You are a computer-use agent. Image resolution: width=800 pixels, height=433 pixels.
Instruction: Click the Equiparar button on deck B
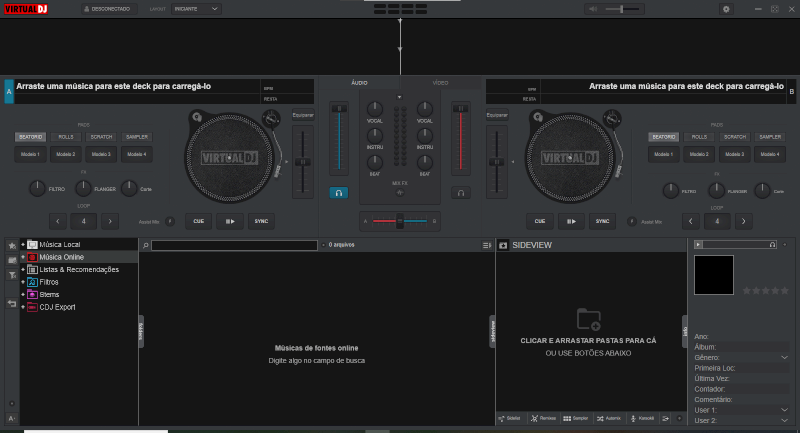497,116
